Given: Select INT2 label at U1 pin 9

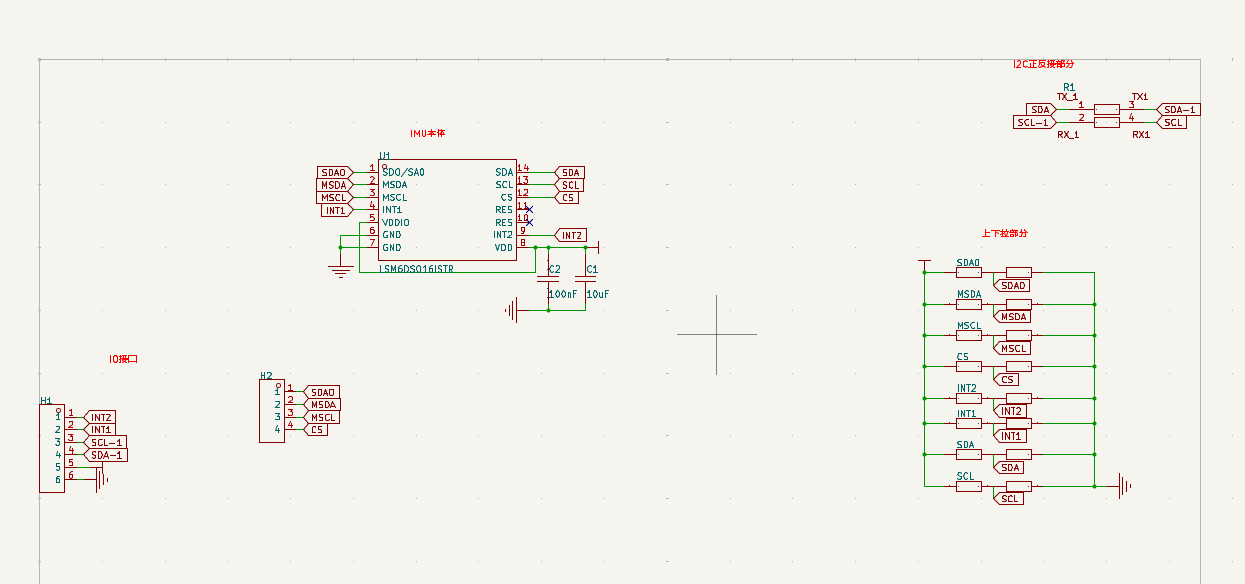Looking at the screenshot, I should [571, 236].
